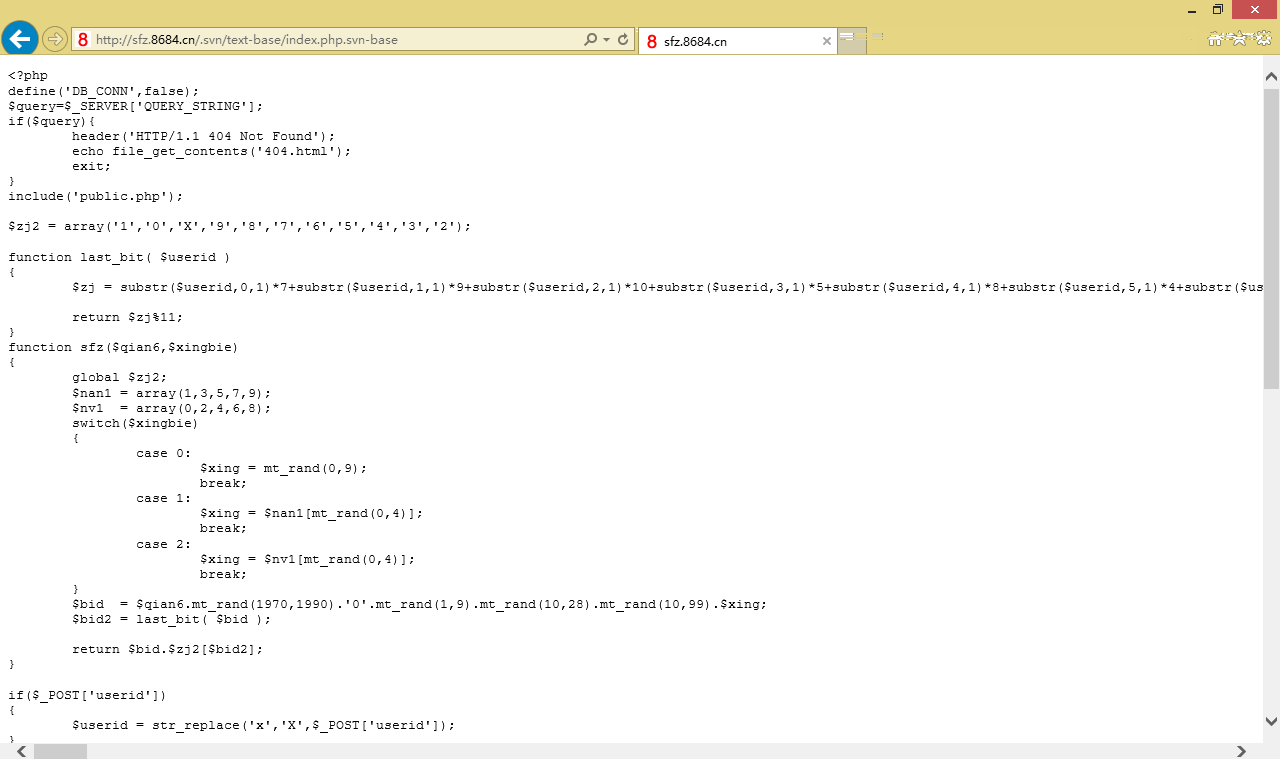Open the Home icon at top right
1280x759 pixels.
[x=1216, y=39]
